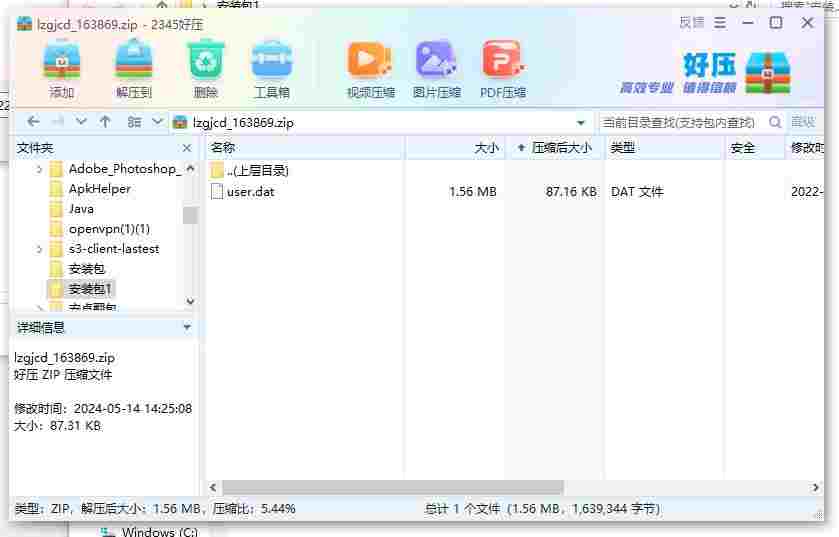839x537 pixels.
Task: Click the 添加 (Add) toolbar icon
Action: pos(62,70)
